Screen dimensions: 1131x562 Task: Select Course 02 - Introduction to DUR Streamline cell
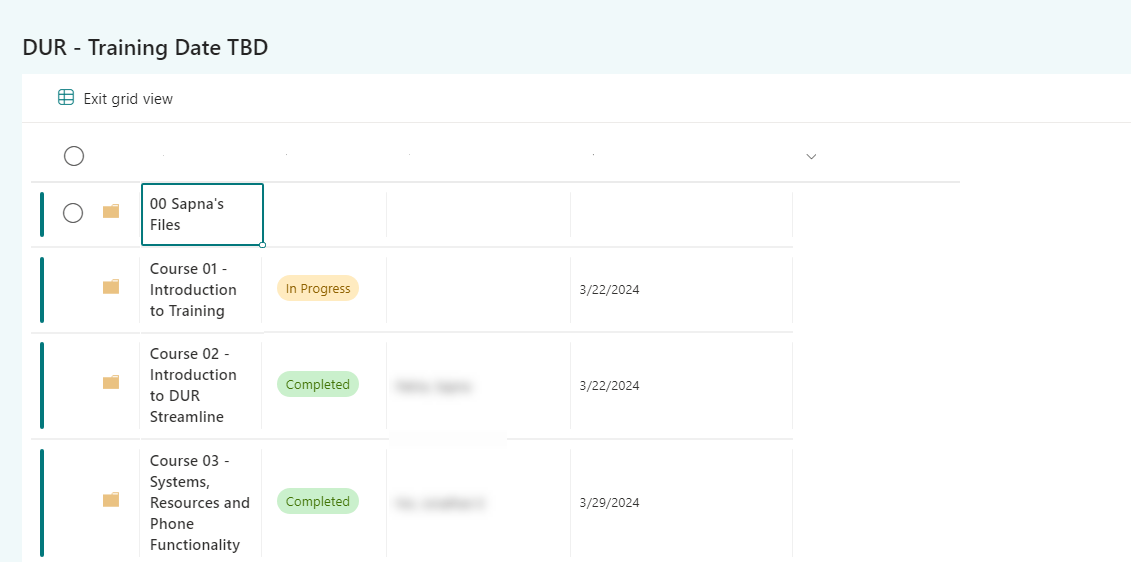click(201, 385)
